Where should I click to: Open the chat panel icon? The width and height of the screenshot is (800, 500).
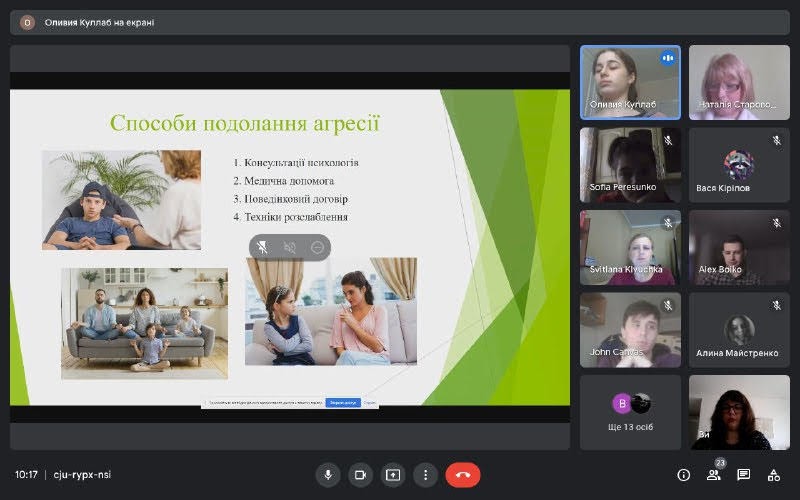point(743,475)
